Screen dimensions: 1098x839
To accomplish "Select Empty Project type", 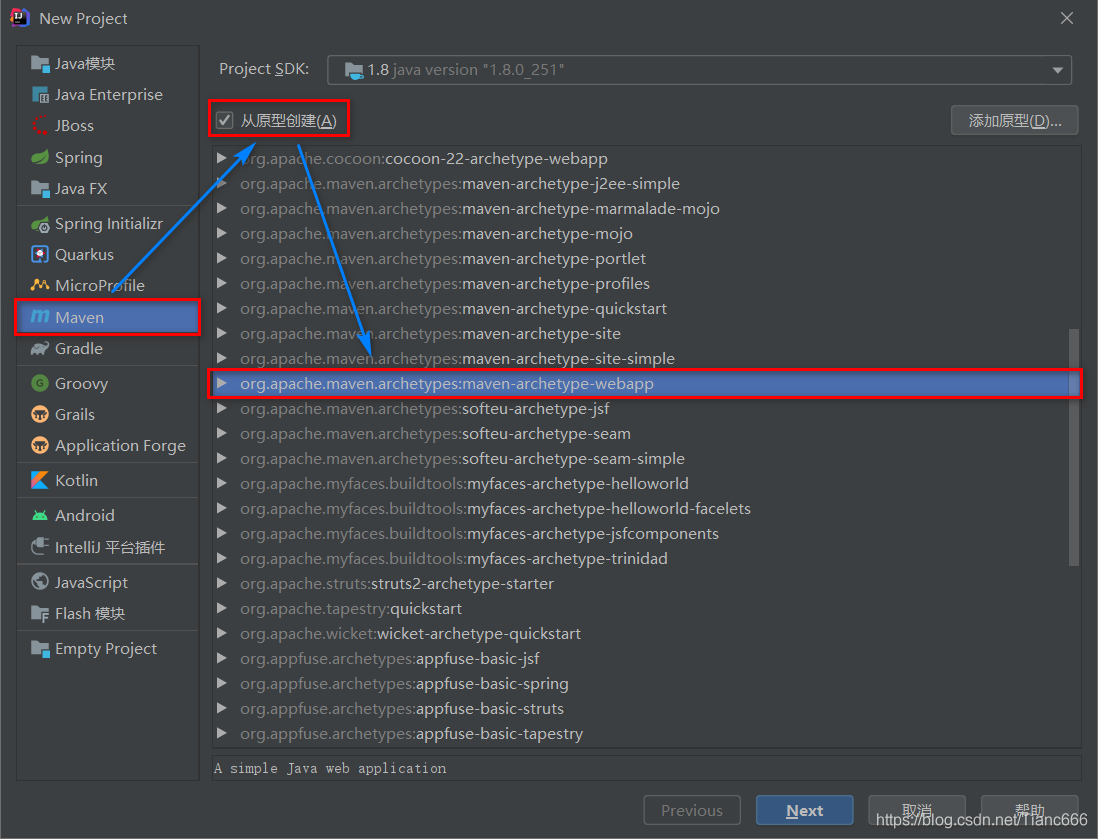I will [108, 649].
